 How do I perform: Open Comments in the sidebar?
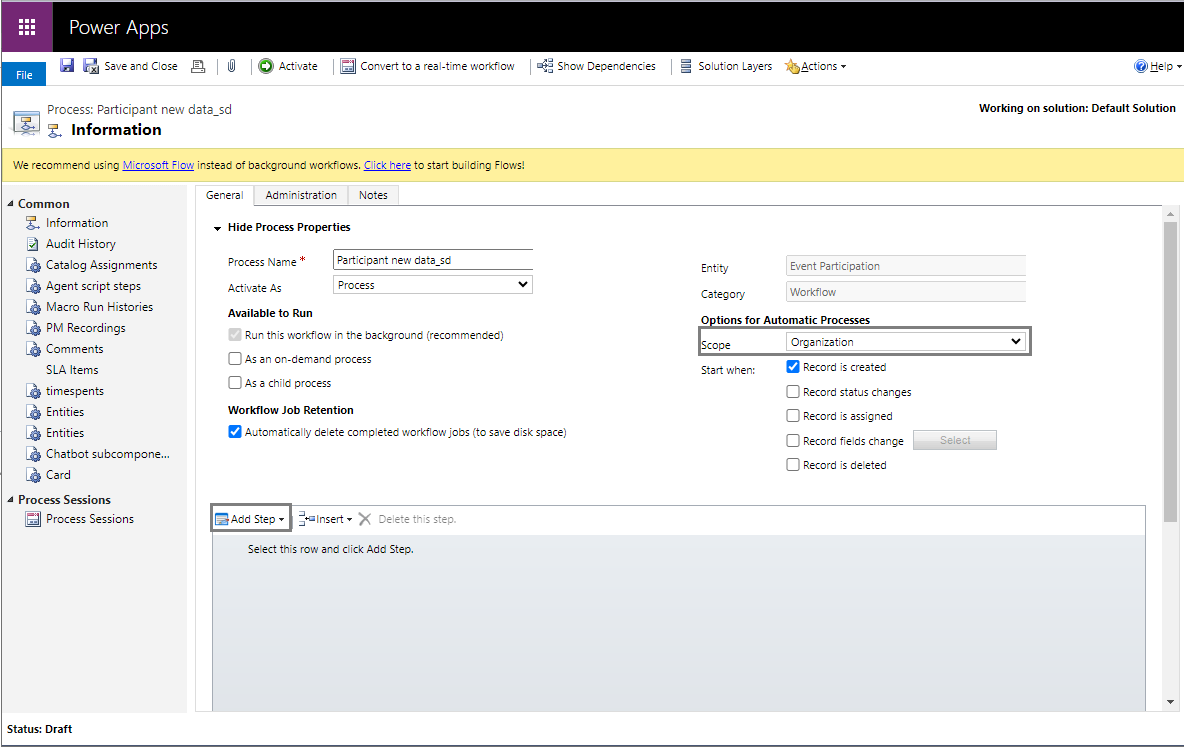[x=74, y=349]
